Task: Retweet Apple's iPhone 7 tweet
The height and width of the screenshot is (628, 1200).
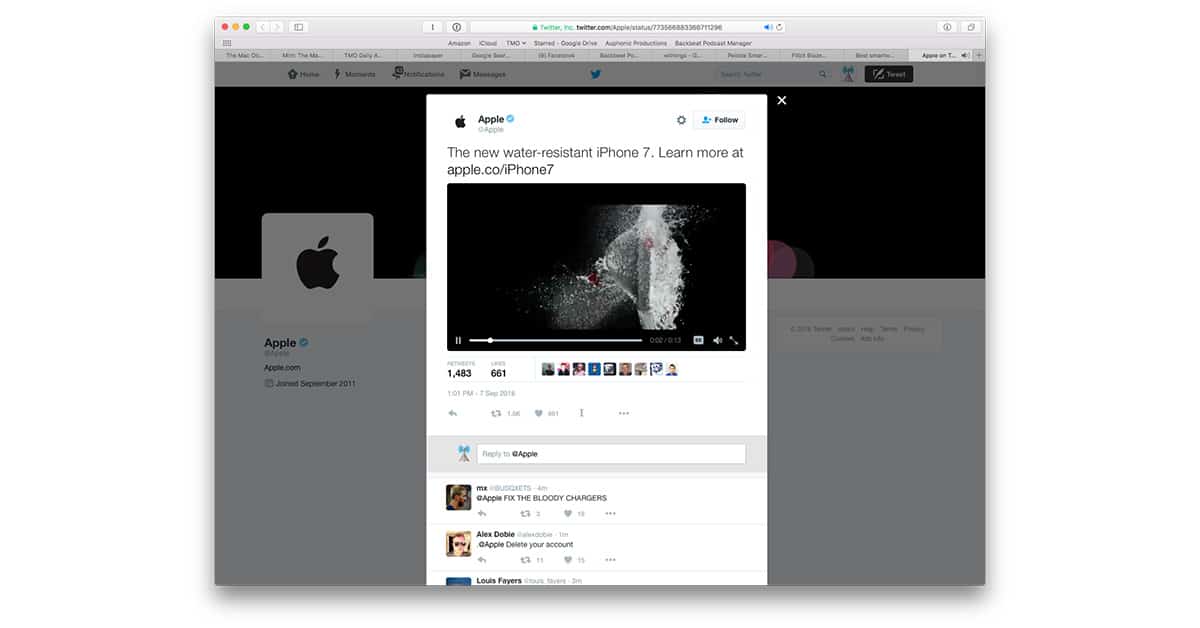Action: coord(496,413)
